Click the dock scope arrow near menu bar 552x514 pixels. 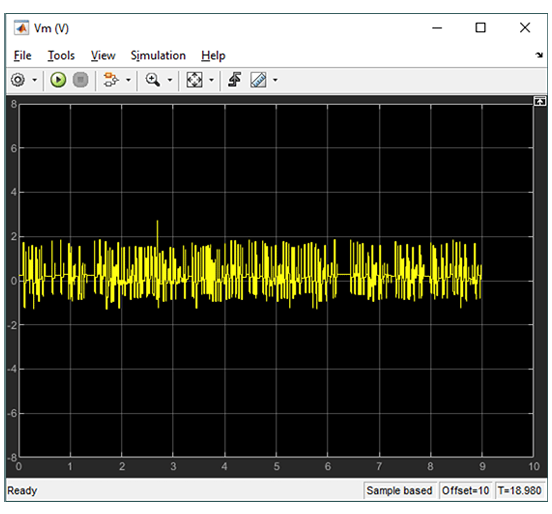539,55
